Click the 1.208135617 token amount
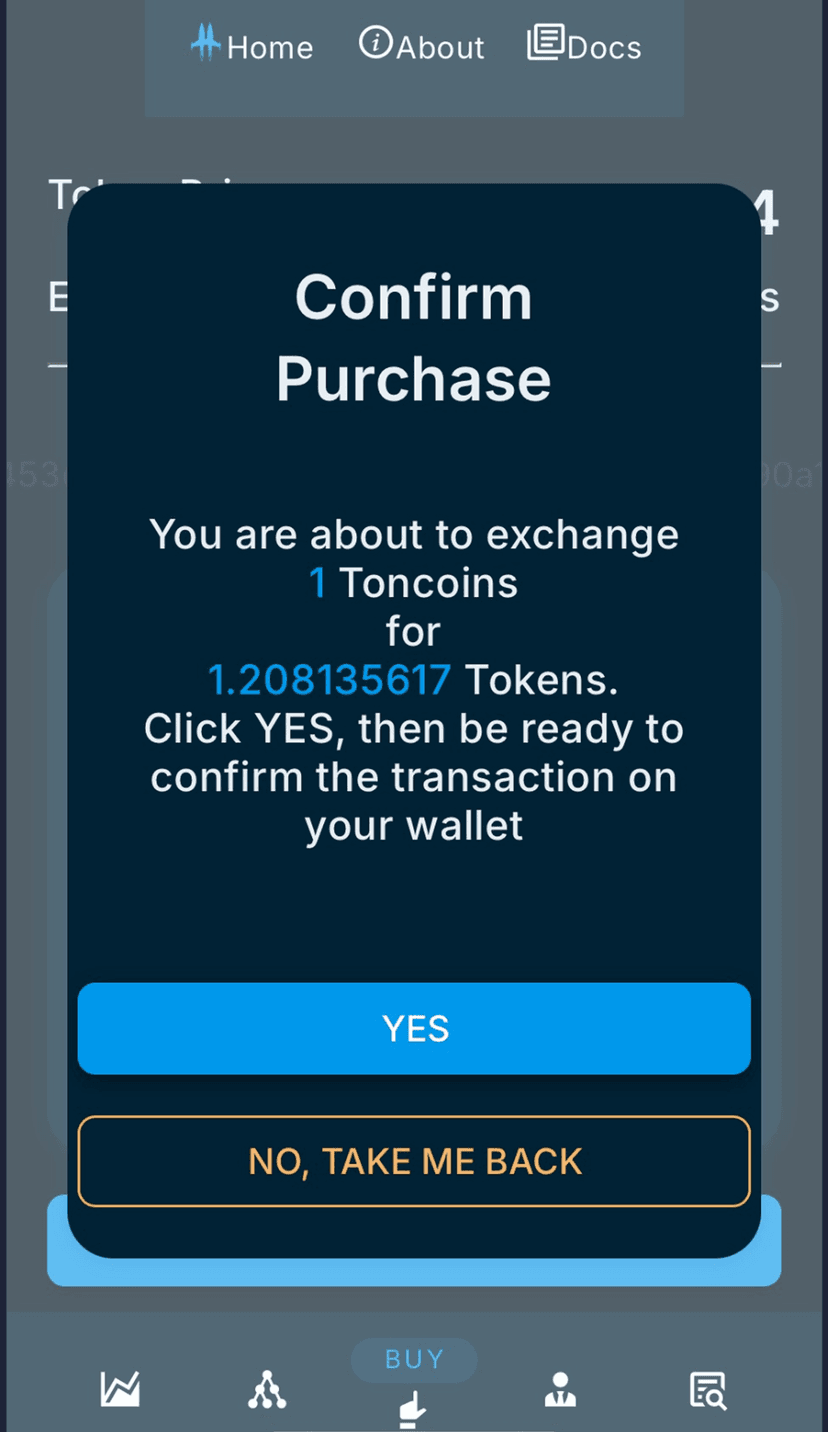This screenshot has width=828, height=1432. pyautogui.click(x=329, y=681)
